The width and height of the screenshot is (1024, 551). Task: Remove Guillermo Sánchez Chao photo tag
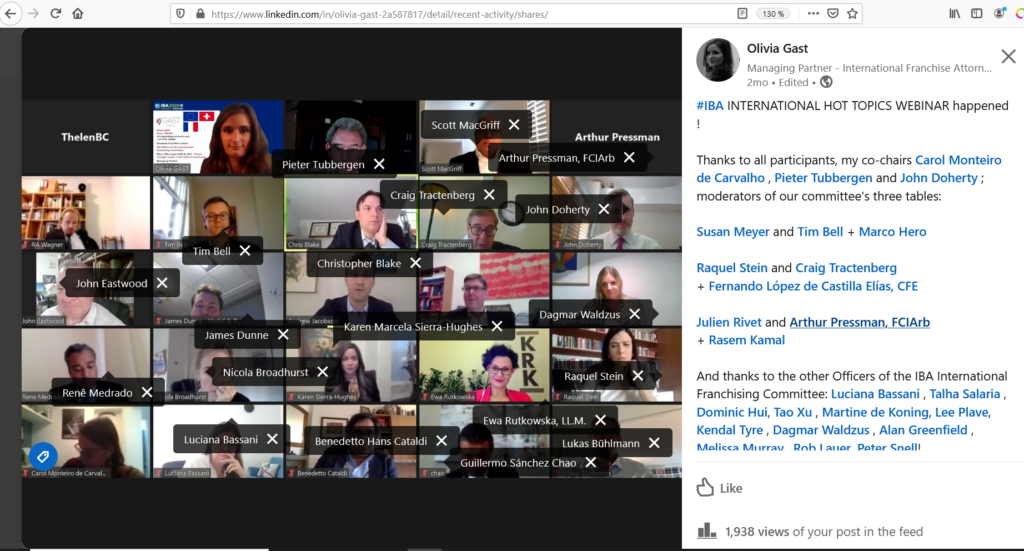590,462
